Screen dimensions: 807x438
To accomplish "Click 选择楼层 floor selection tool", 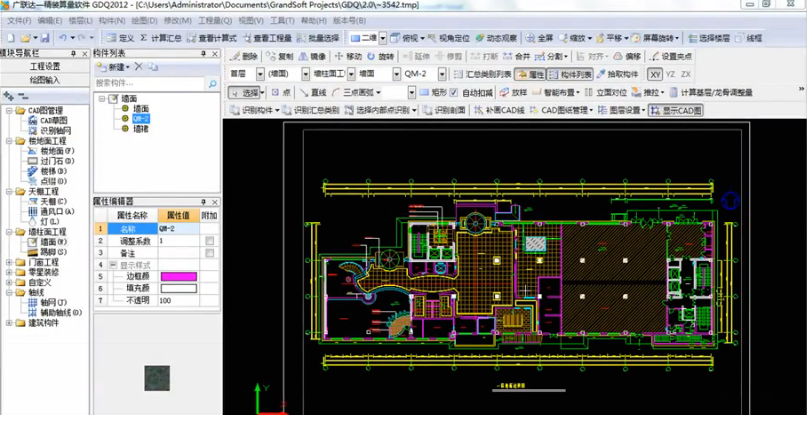I will click(x=709, y=38).
